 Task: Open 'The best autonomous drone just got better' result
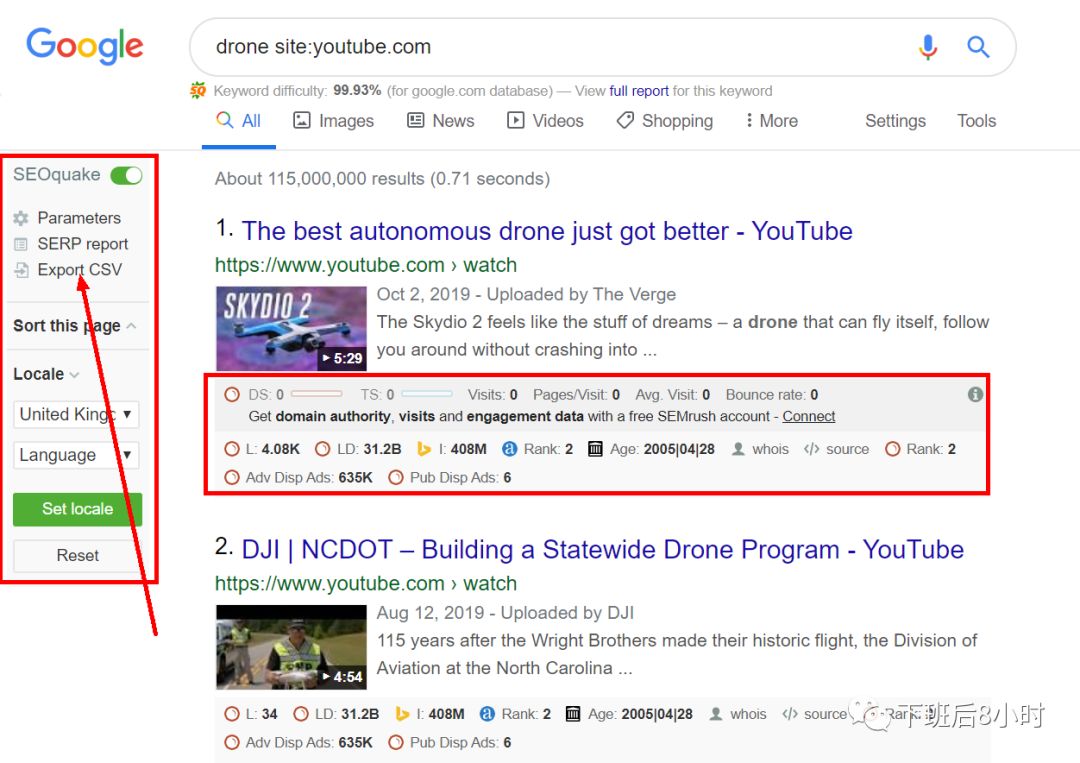547,231
